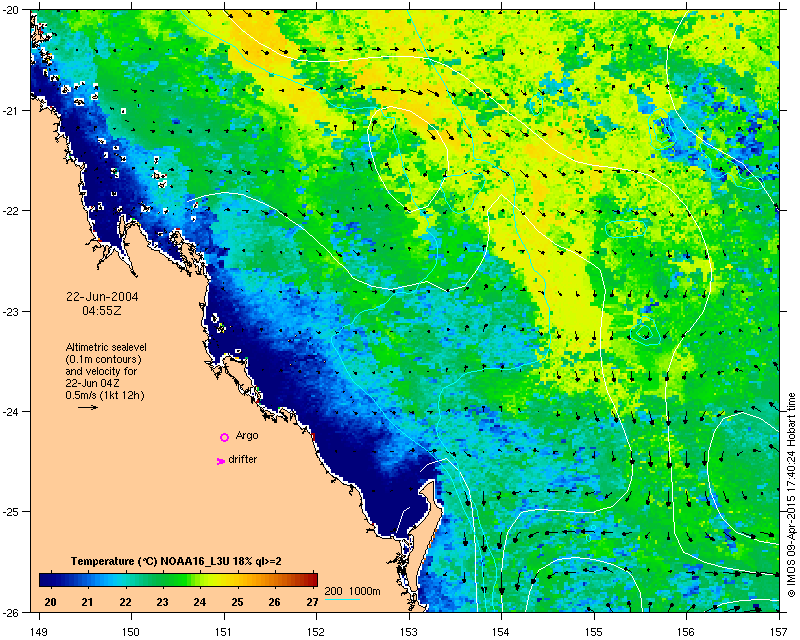Click the latitude axis label '-22'
Viewport: 800px width, 640px height.
tap(10, 211)
